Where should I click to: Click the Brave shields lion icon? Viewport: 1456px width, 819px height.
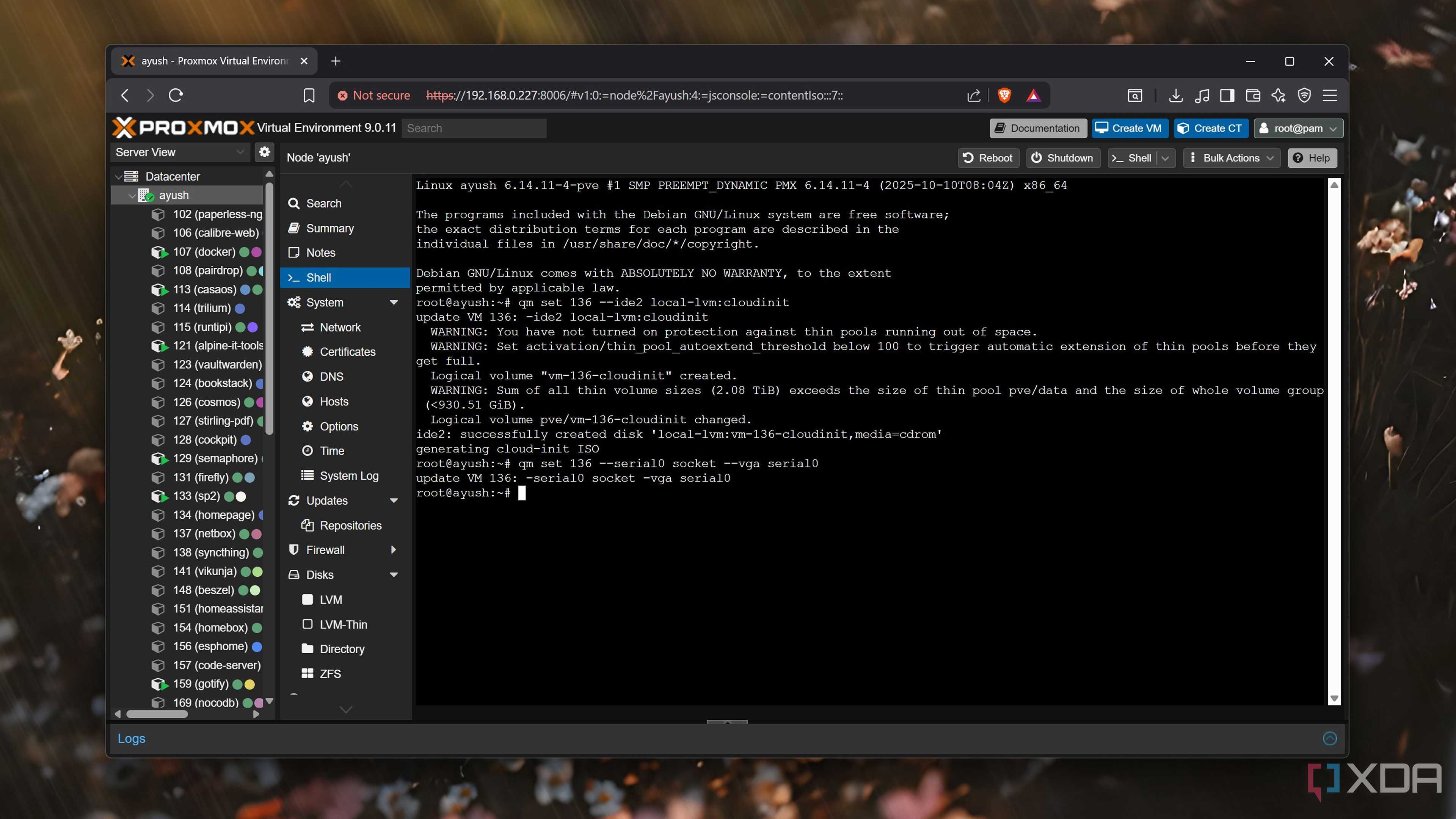click(1004, 95)
